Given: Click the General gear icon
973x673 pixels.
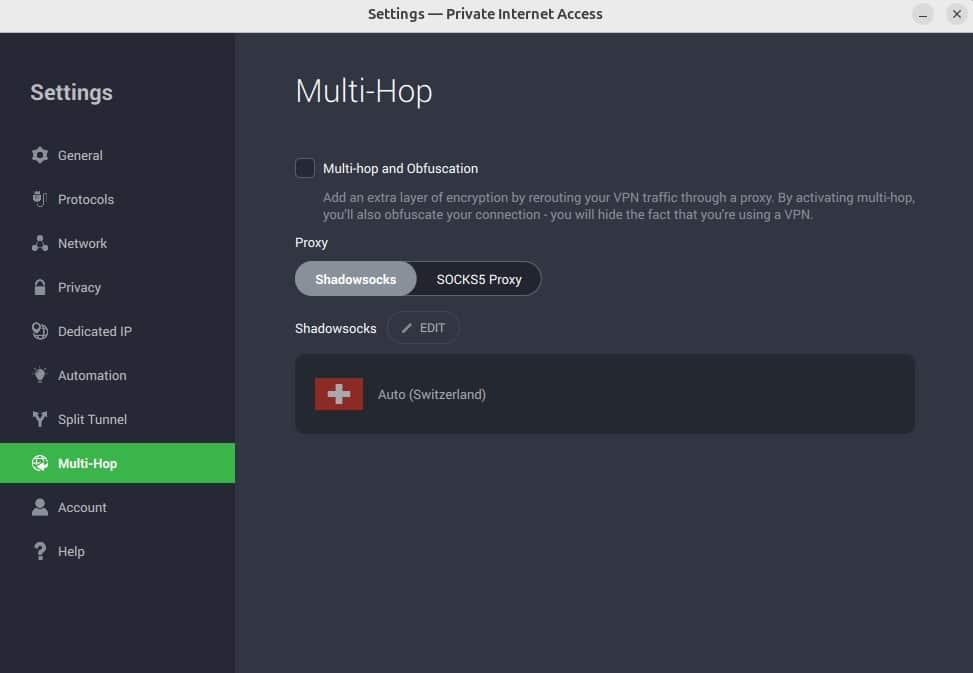Looking at the screenshot, I should pyautogui.click(x=40, y=155).
